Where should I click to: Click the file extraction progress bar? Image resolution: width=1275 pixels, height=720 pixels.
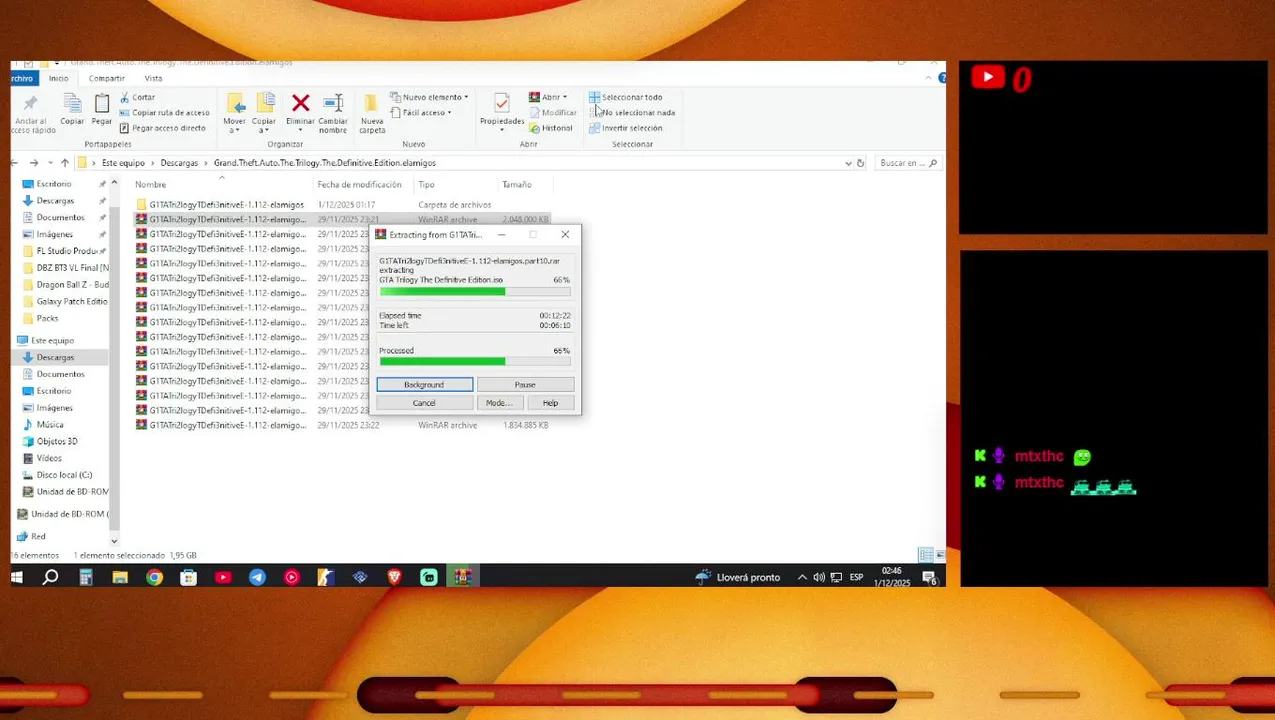pyautogui.click(x=475, y=291)
